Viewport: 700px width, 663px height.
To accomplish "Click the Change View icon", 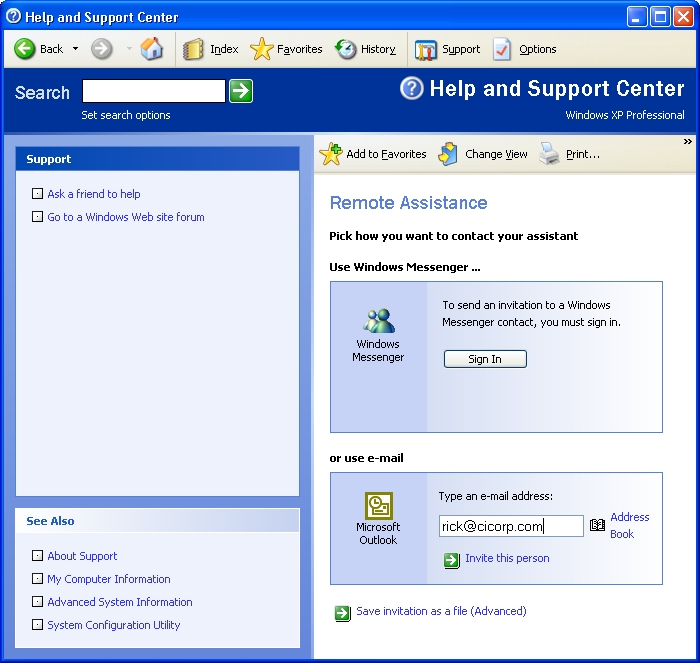I will (448, 154).
